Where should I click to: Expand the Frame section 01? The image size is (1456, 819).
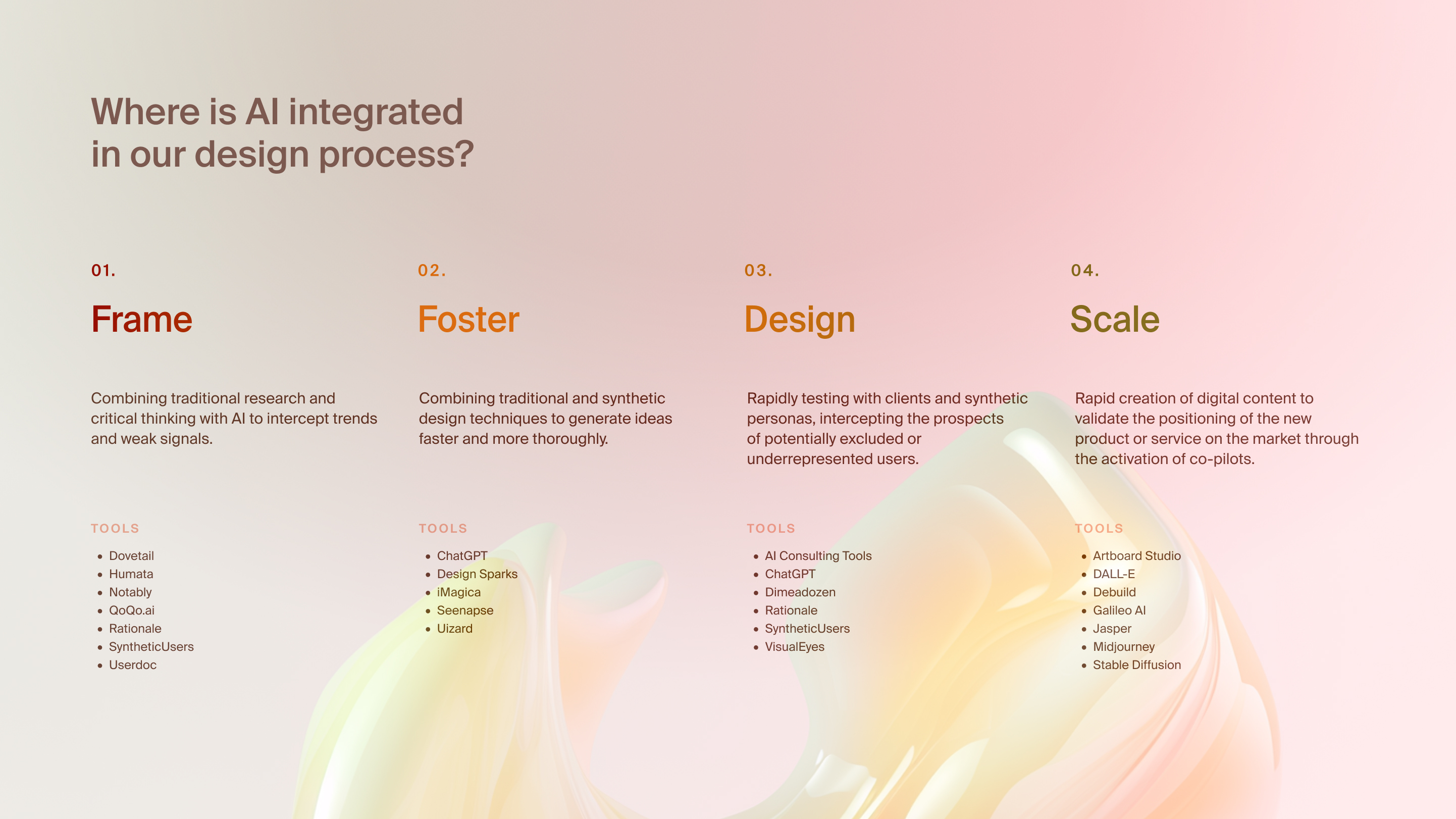[x=141, y=318]
